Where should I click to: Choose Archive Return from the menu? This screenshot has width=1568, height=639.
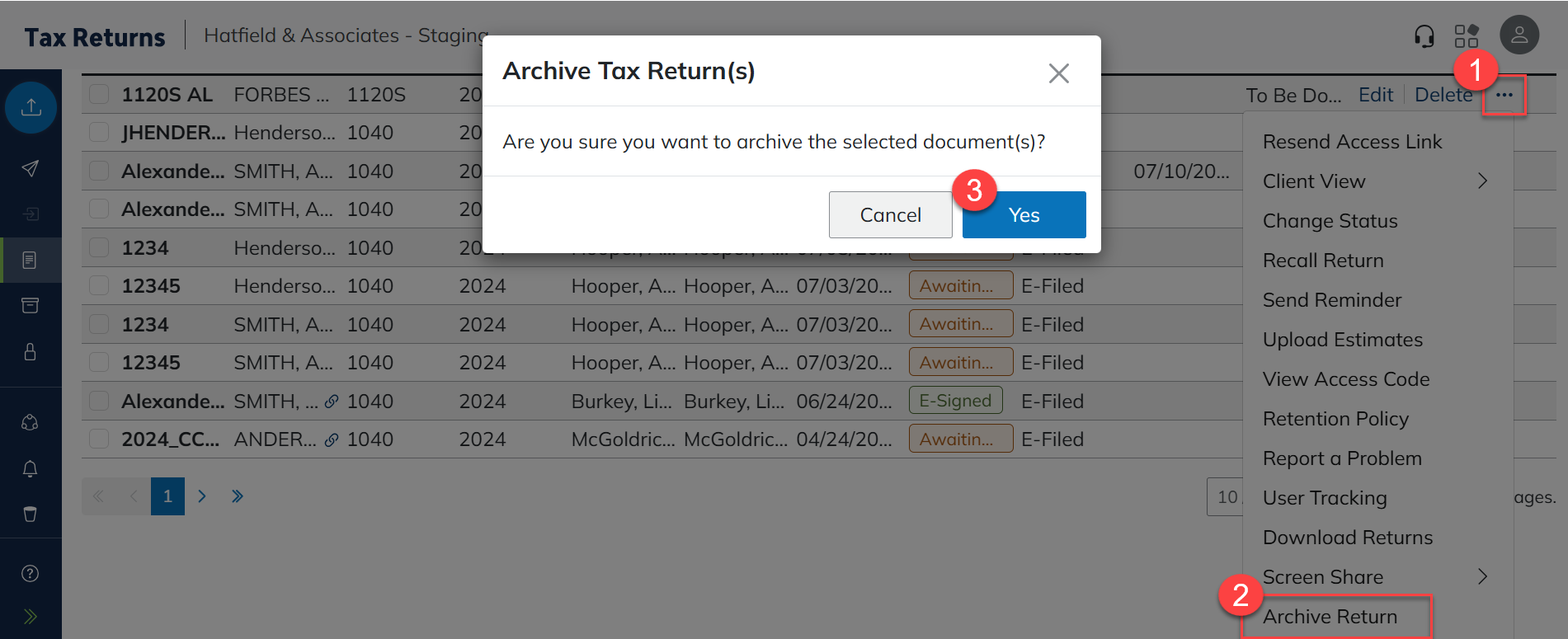pos(1330,617)
